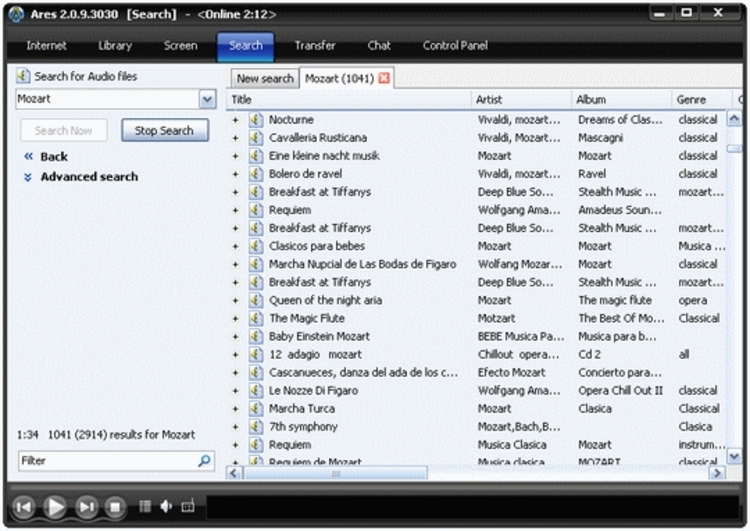Sort results by Artist column
This screenshot has height=531, width=750.
click(x=522, y=100)
